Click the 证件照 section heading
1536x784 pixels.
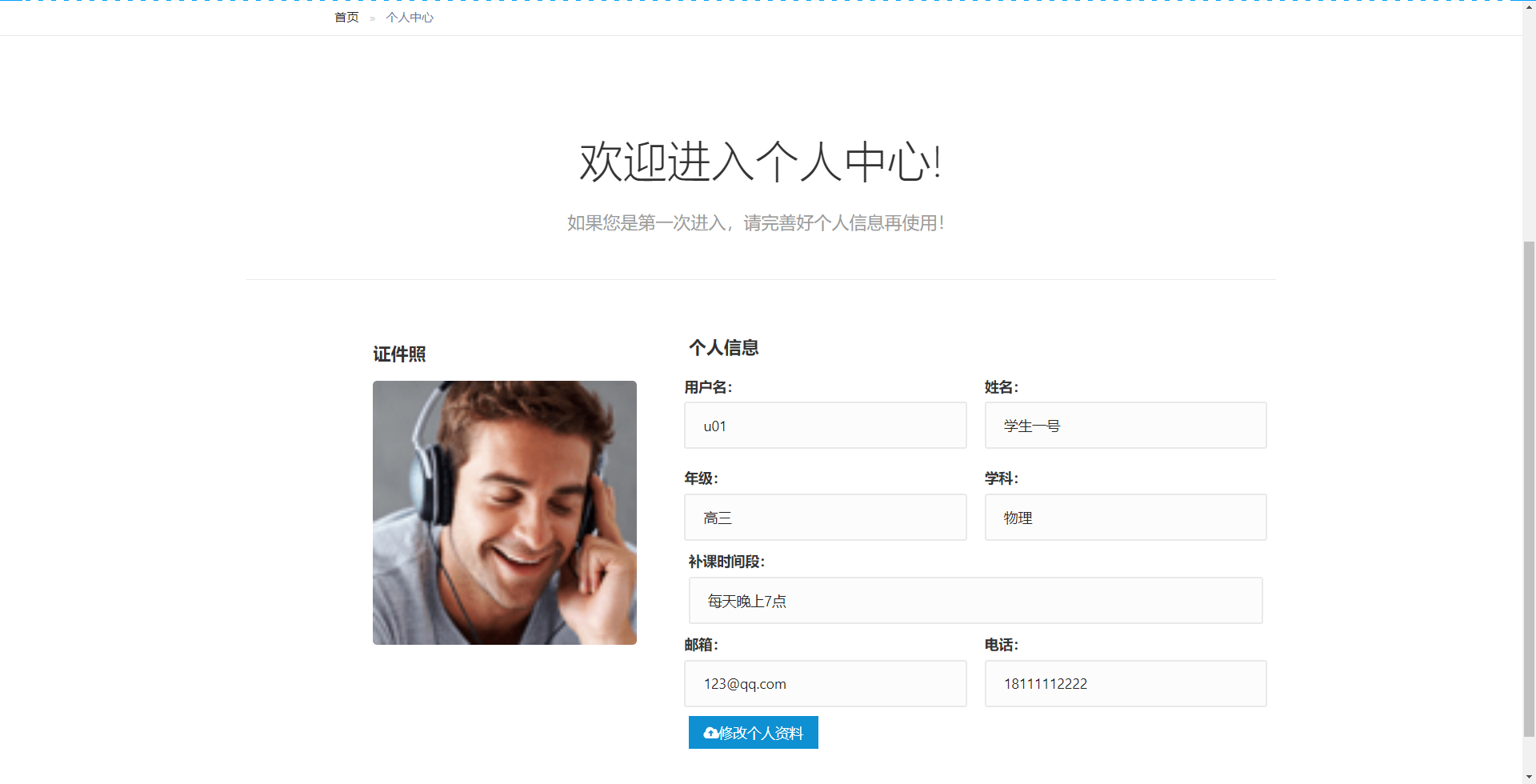click(399, 354)
